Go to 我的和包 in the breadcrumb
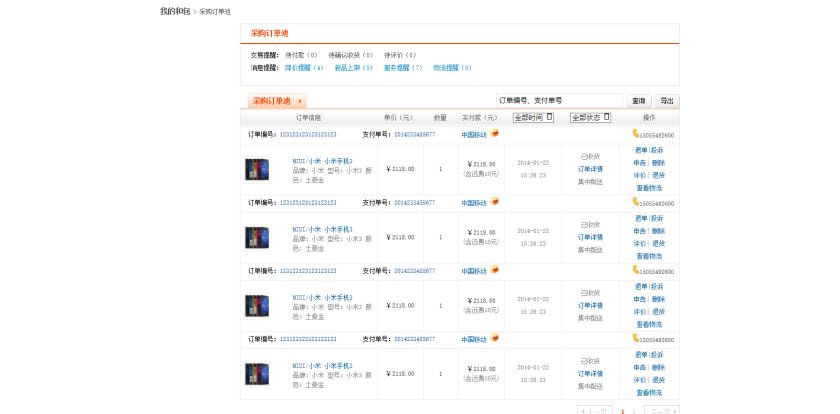This screenshot has width=840, height=414. tap(175, 11)
